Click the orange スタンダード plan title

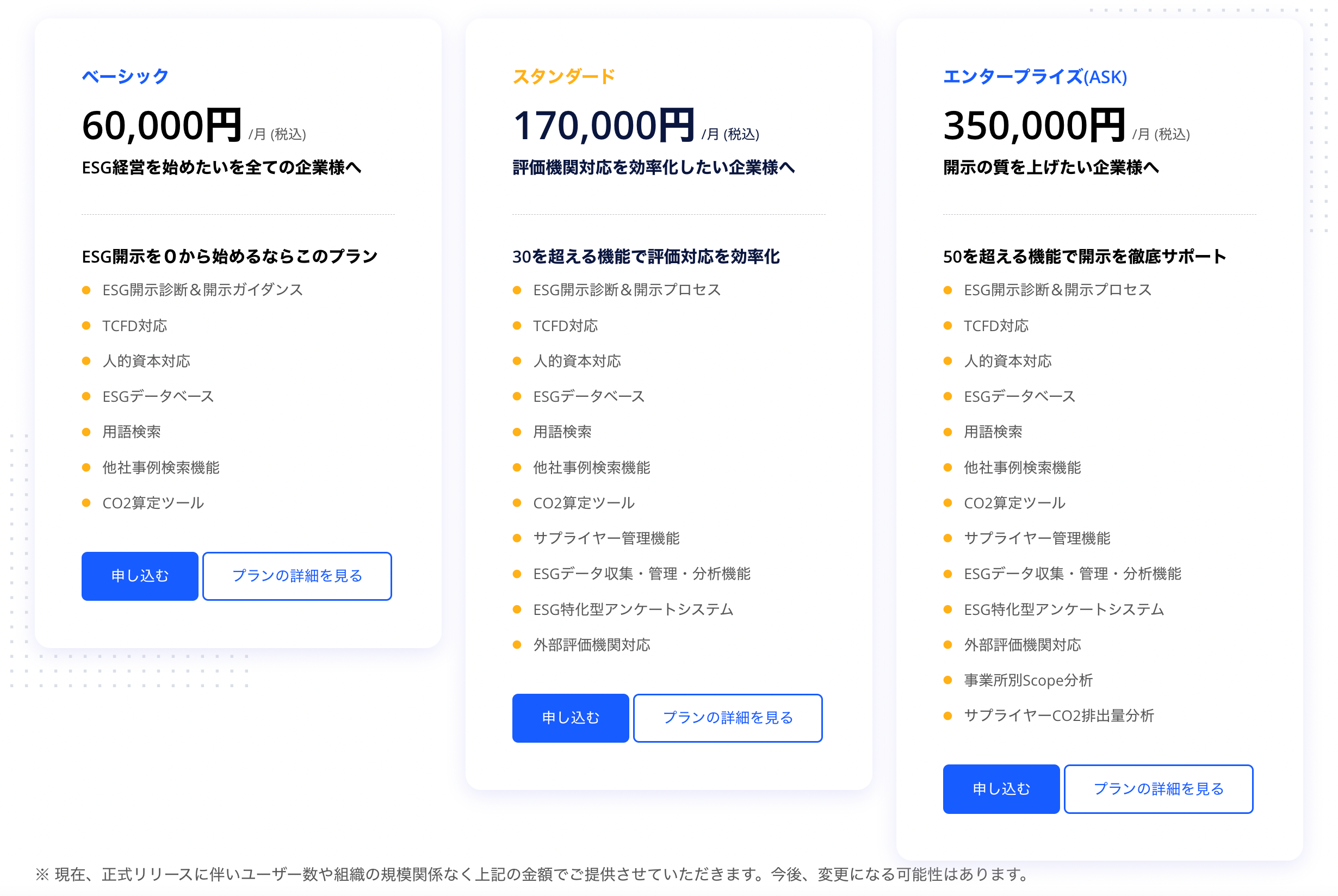point(563,77)
